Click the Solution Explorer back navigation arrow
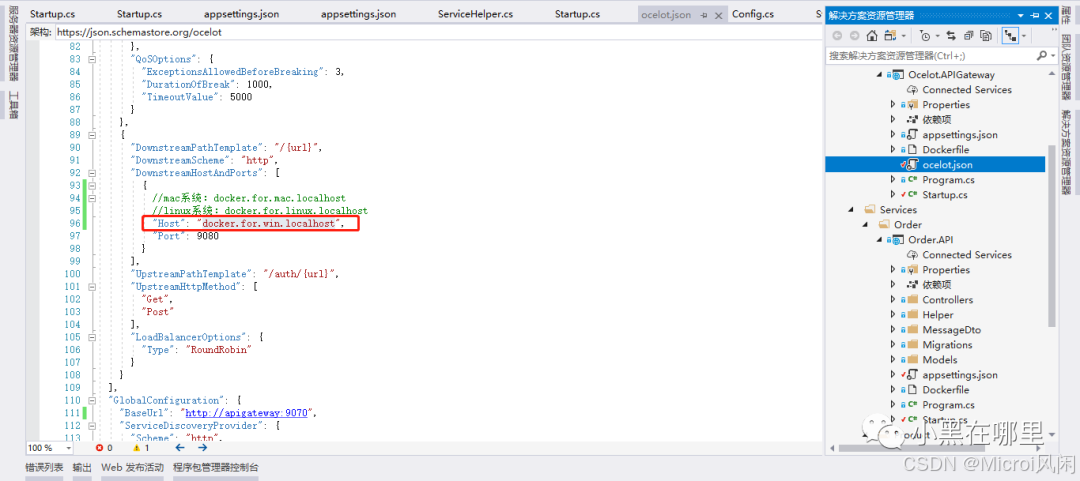The image size is (1080, 481). coord(837,36)
